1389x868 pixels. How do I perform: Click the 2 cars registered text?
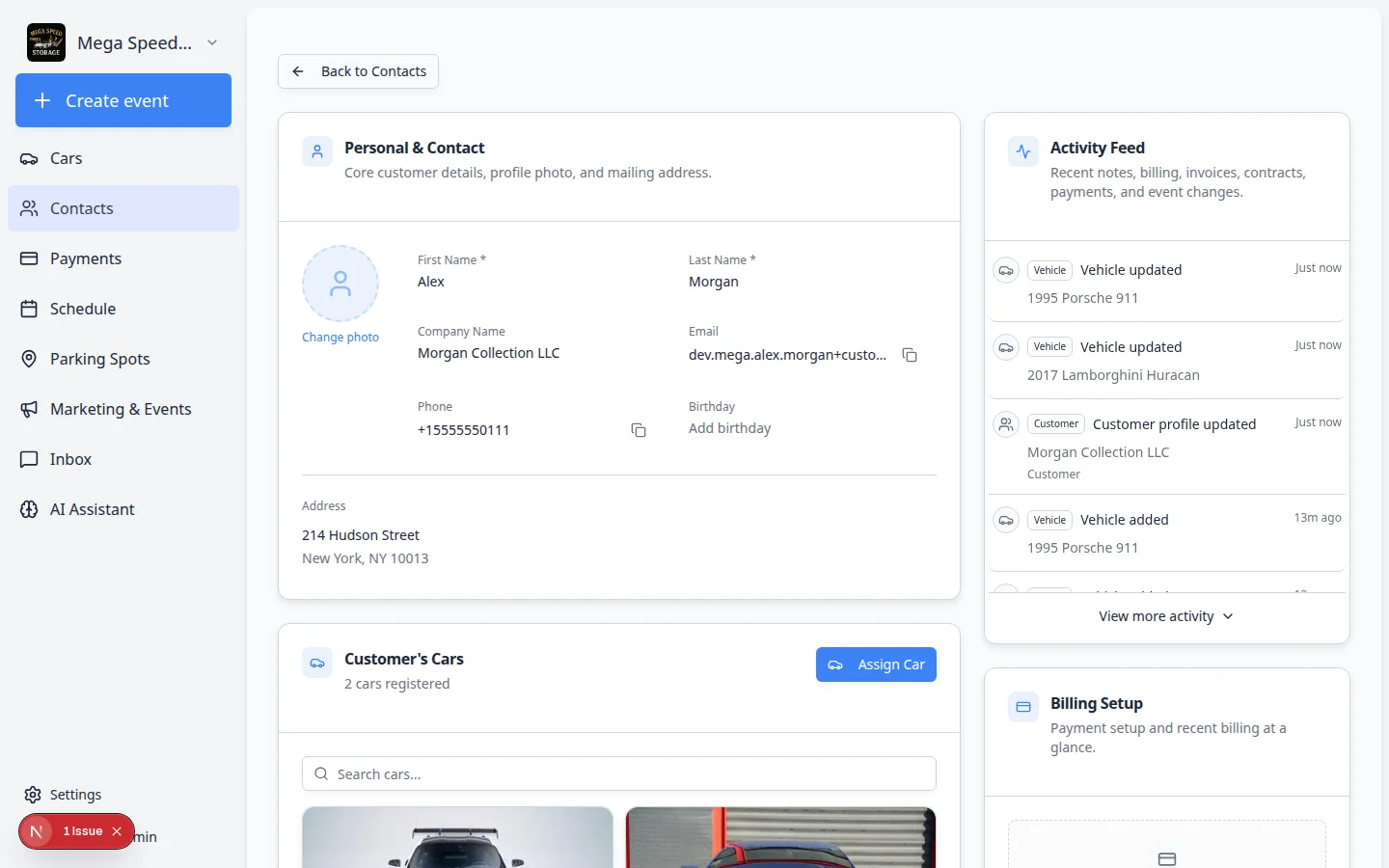tap(397, 684)
